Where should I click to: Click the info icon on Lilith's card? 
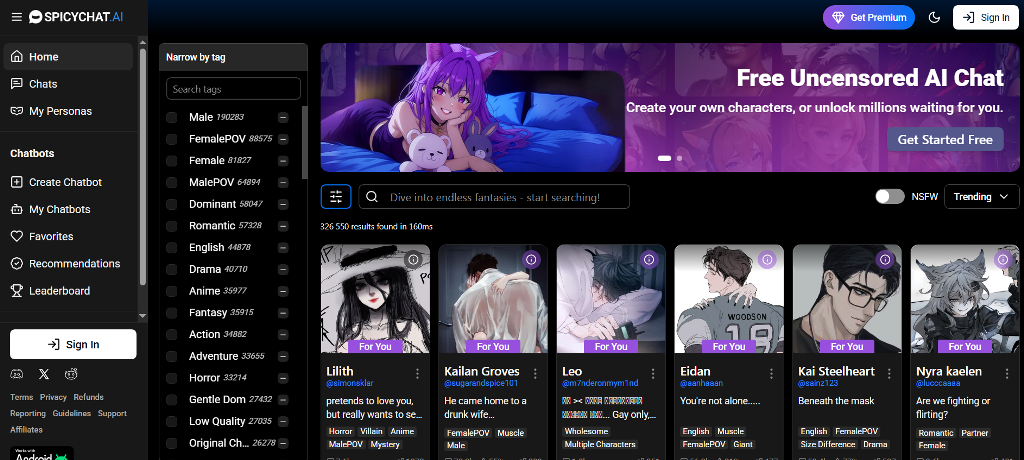(x=413, y=259)
